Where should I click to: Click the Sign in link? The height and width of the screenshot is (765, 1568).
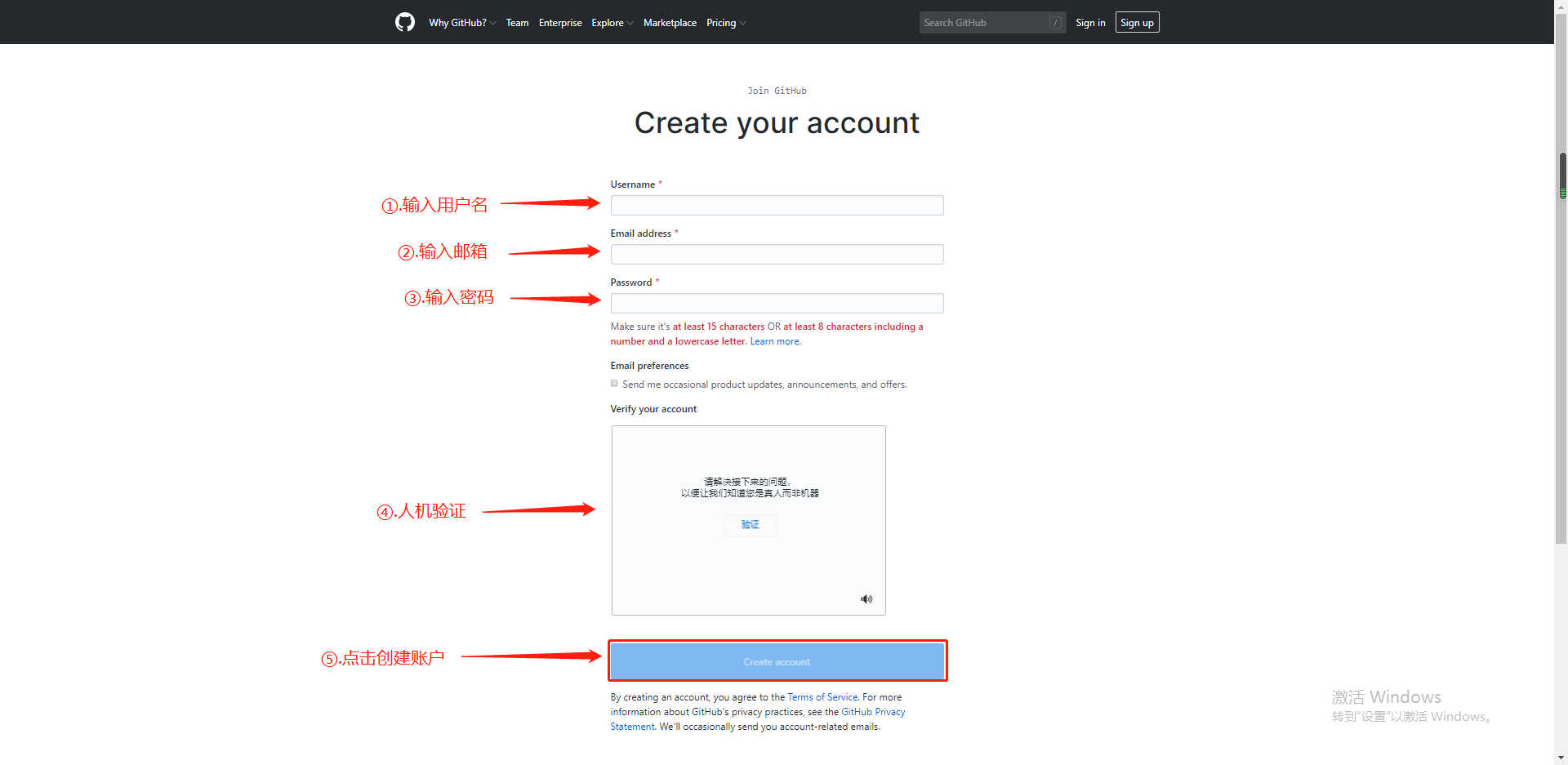(1090, 22)
